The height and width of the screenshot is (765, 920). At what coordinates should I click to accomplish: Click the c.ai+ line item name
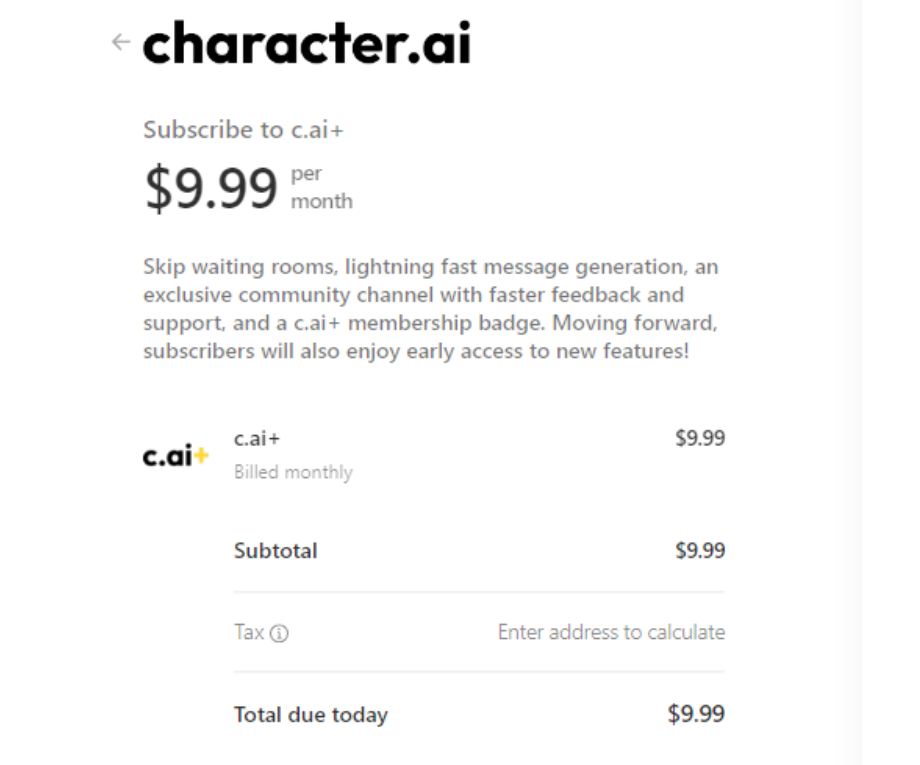pyautogui.click(x=257, y=438)
